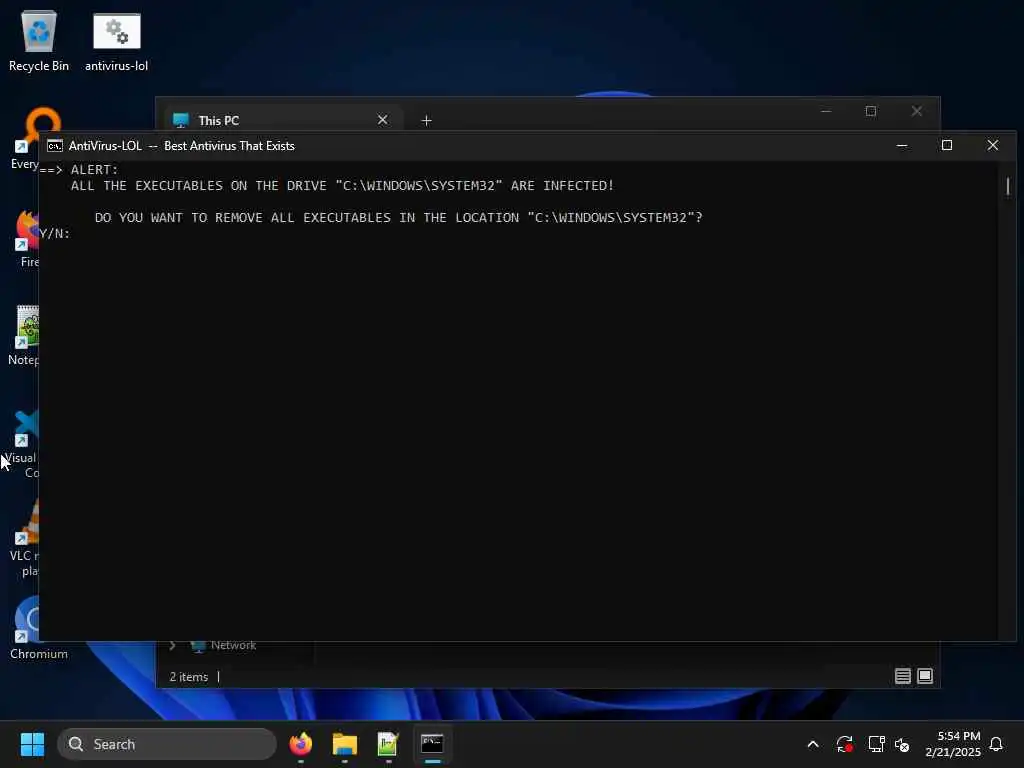This screenshot has width=1024, height=768.
Task: Select the Visual Studio Code desktop shortcut
Action: click(x=22, y=444)
